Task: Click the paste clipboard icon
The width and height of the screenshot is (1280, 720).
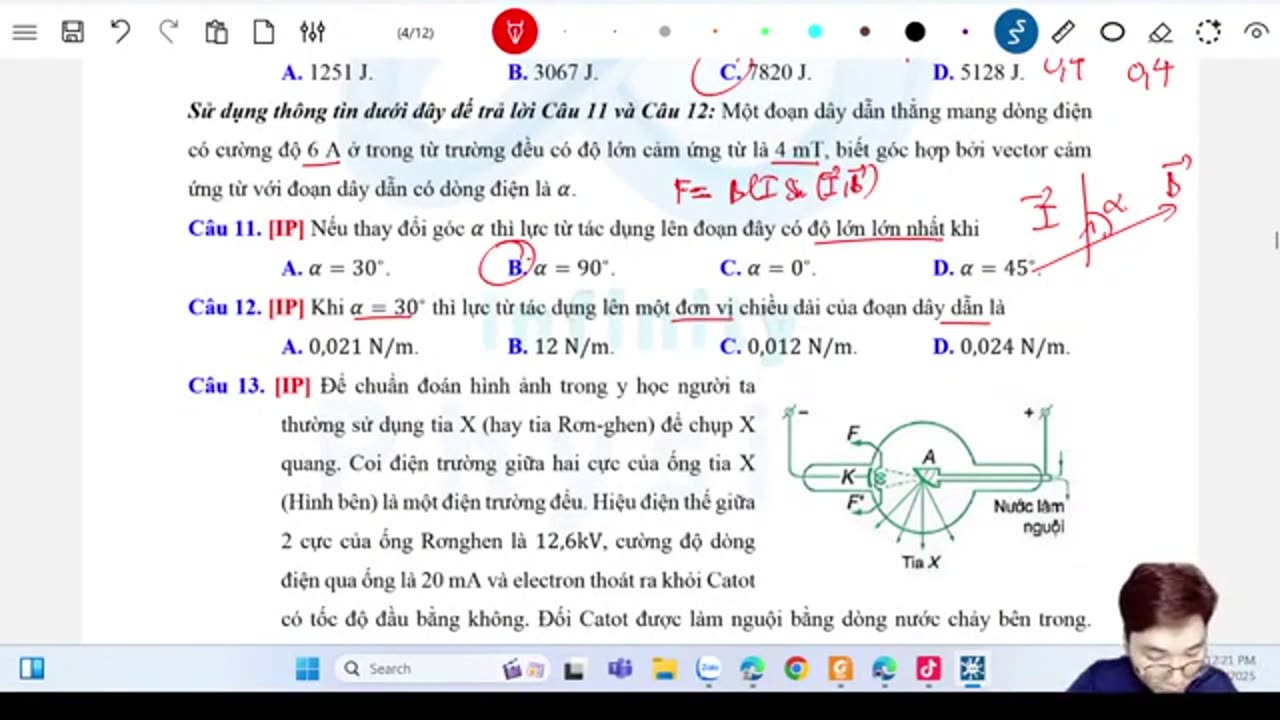Action: click(216, 32)
